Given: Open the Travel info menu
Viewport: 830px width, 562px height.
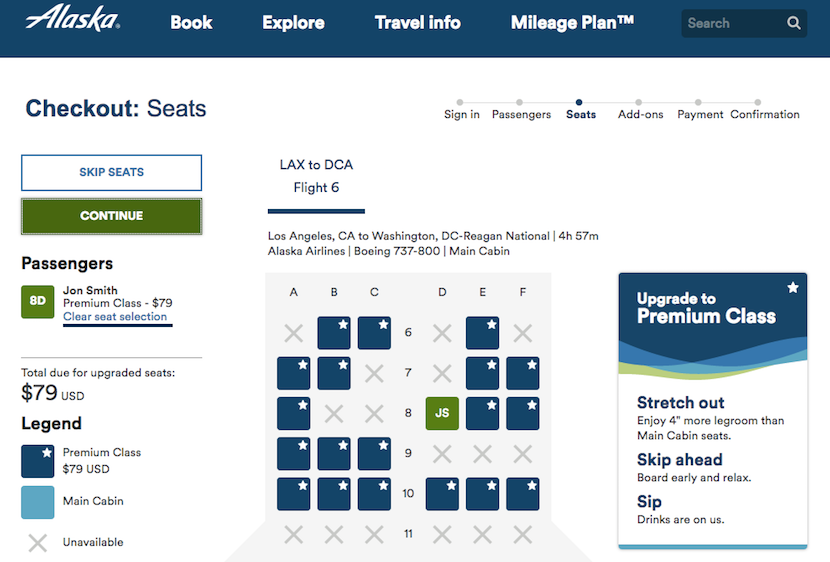Looking at the screenshot, I should tap(417, 22).
